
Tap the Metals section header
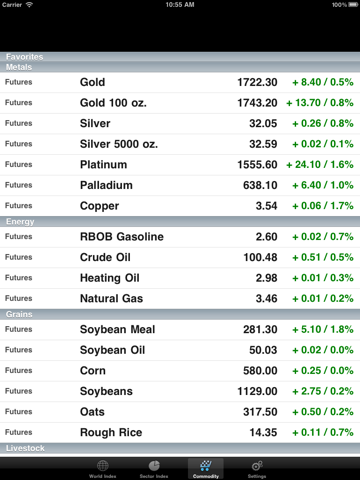pyautogui.click(x=180, y=67)
